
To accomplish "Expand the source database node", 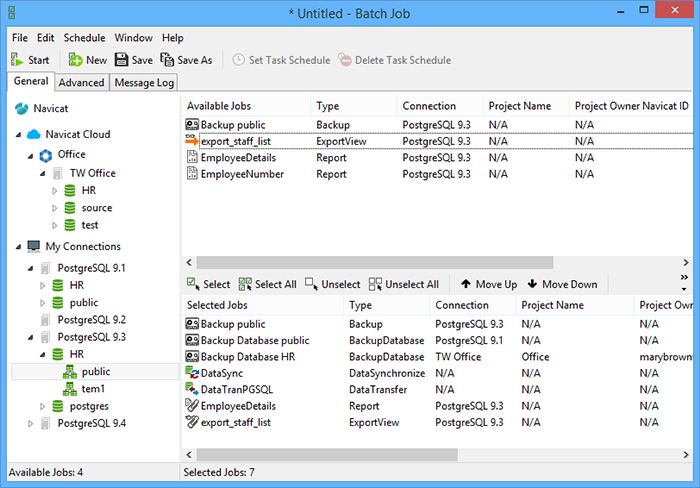I will 54,208.
